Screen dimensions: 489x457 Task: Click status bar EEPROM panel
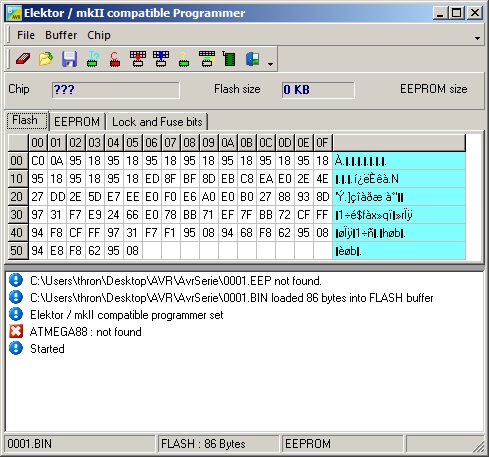click(342, 444)
